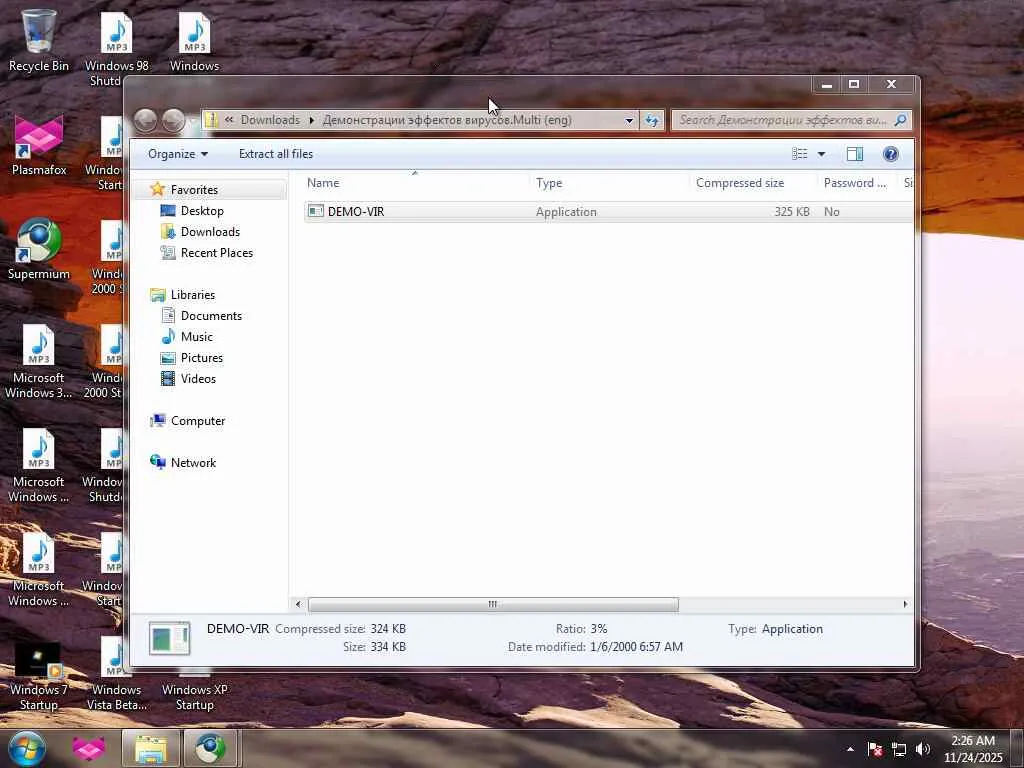The image size is (1024, 768).
Task: Open the view options dropdown arrow
Action: (x=821, y=154)
